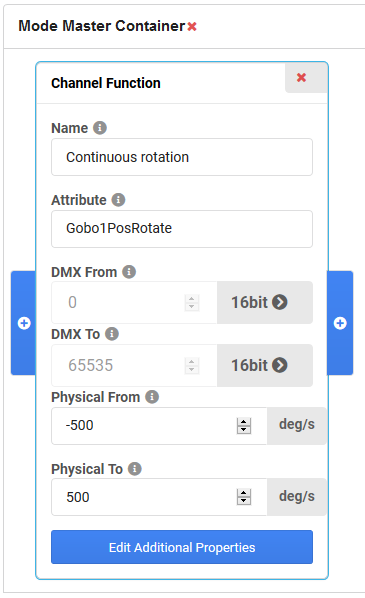Click the Physical From info icon
This screenshot has width=365, height=598.
(152, 397)
